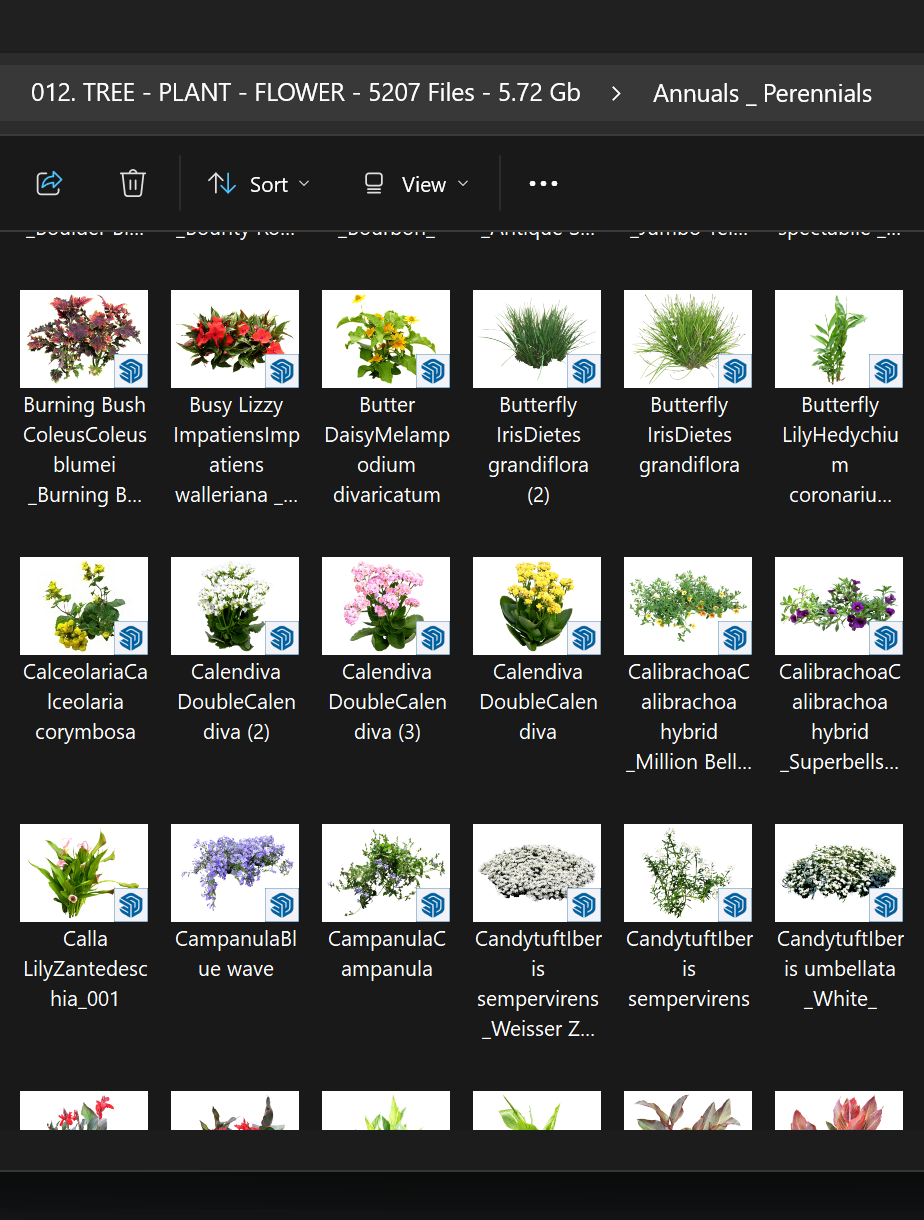Click the 'CampanulaBlue wave' file name
924x1220 pixels.
coord(236,954)
